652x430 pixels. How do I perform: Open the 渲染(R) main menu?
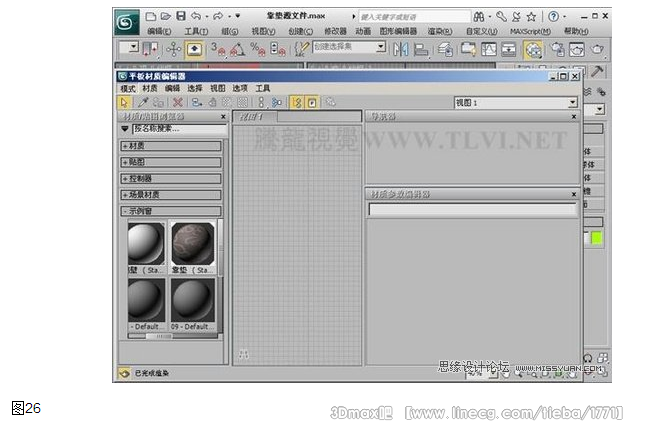[440, 31]
